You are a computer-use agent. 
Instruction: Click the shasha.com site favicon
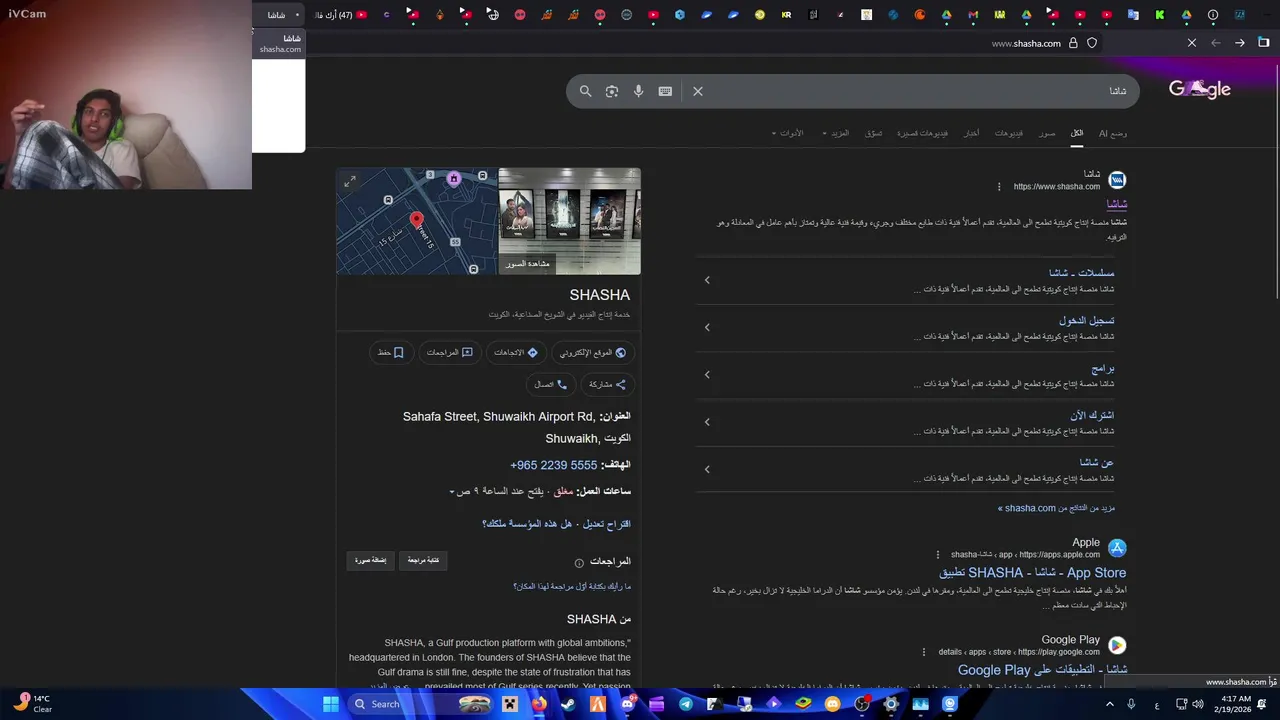coord(1117,180)
